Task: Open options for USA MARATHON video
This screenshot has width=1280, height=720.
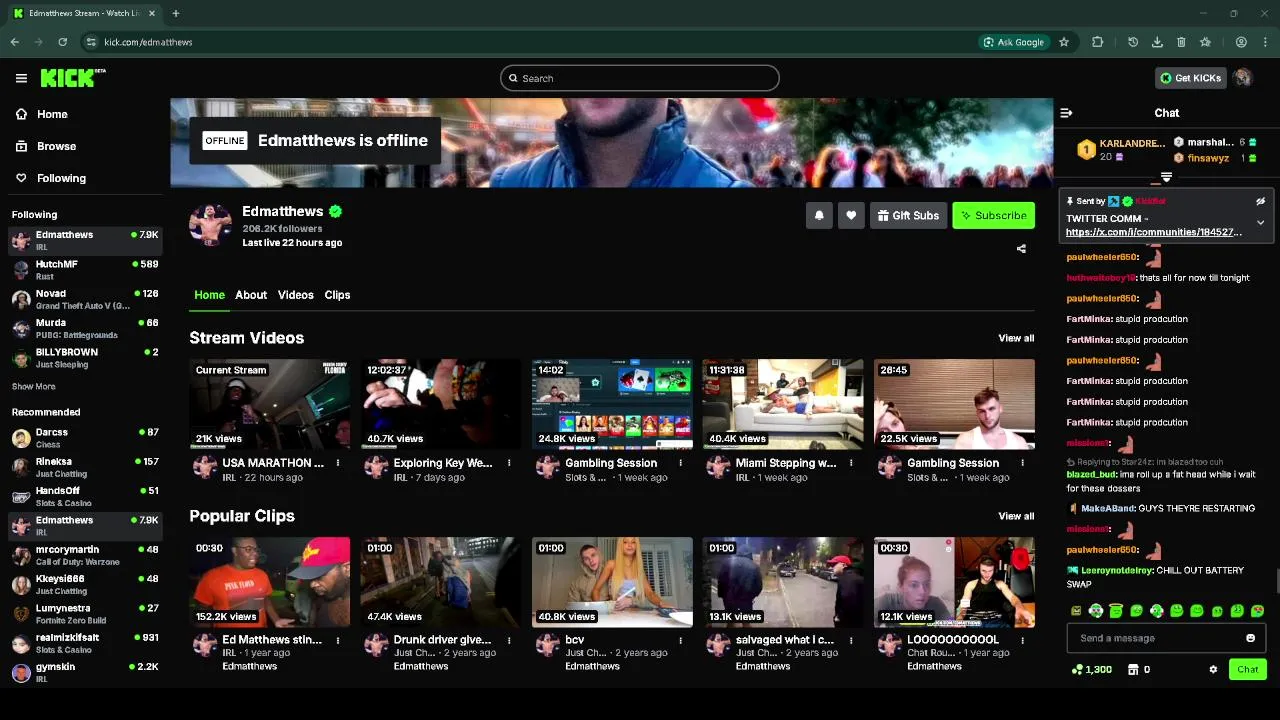Action: (338, 463)
